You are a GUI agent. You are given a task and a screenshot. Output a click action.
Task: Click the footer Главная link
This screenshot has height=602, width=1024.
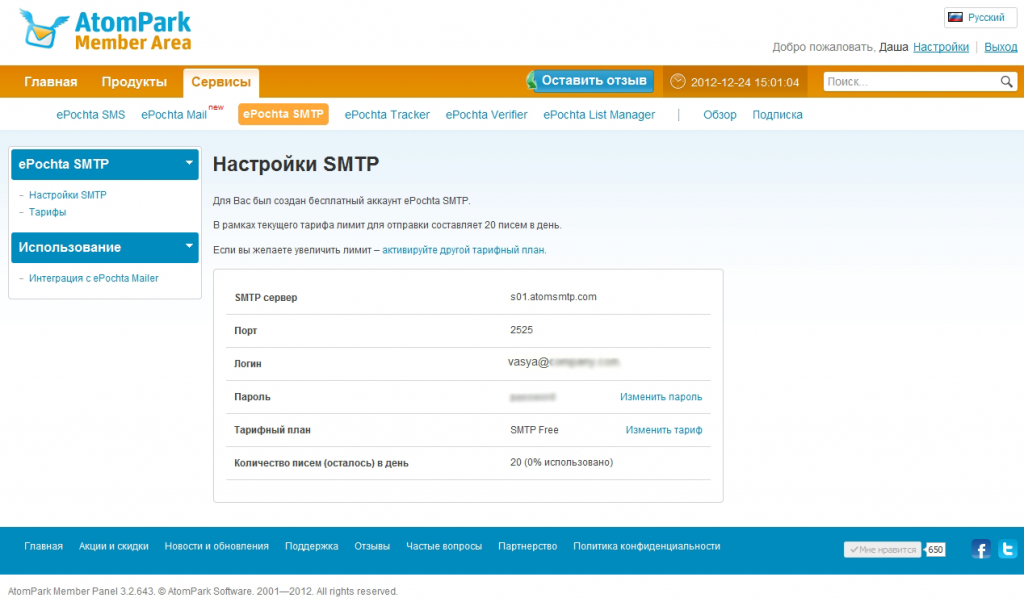[x=44, y=547]
